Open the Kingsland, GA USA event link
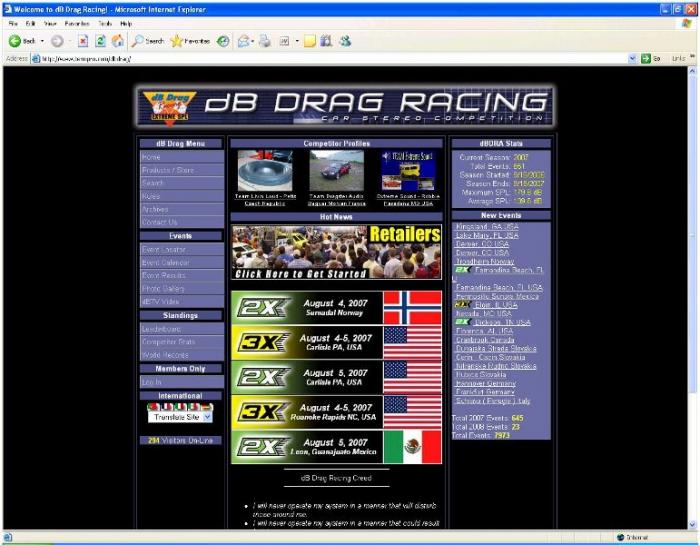The image size is (700, 545). point(487,226)
